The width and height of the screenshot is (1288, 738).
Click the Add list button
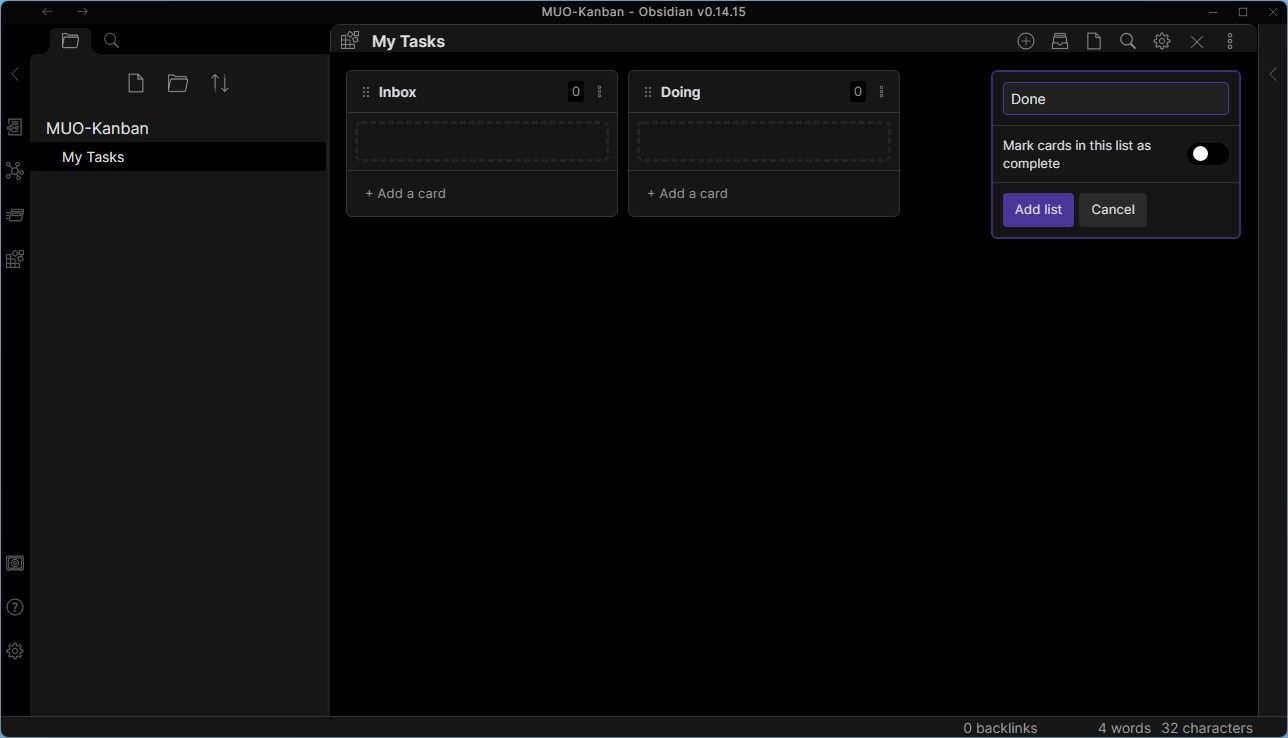click(x=1038, y=210)
